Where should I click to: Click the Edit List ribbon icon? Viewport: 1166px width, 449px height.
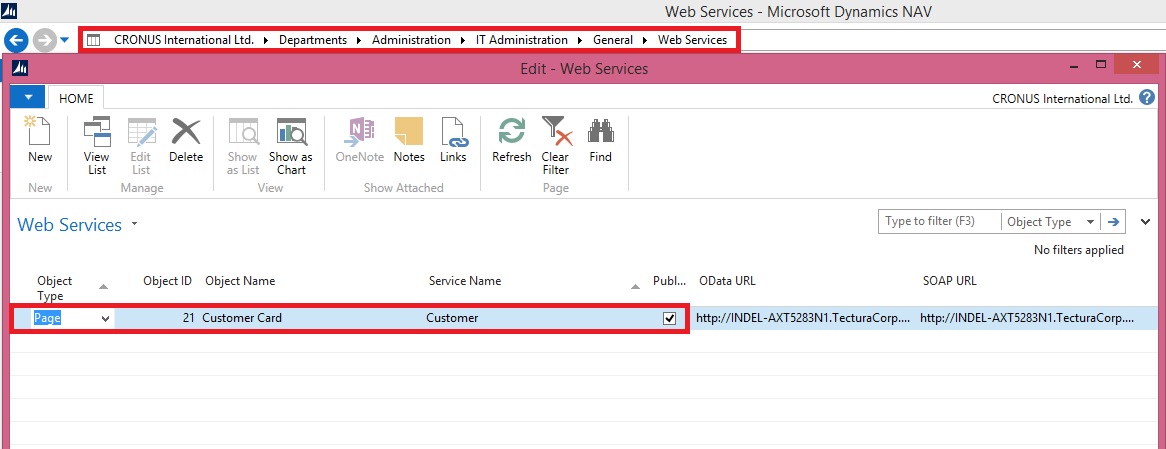tap(141, 146)
